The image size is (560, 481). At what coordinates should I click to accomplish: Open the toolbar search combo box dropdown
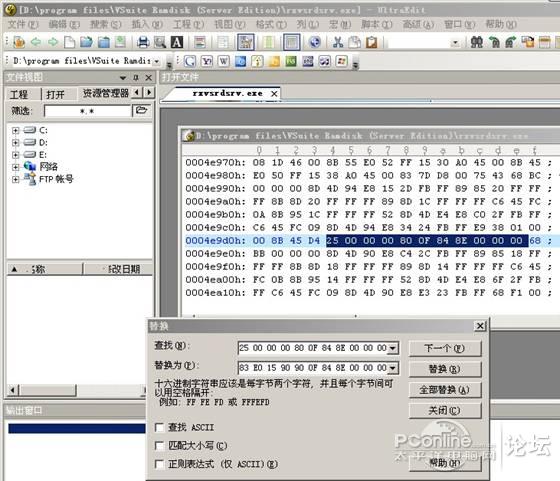coord(455,43)
